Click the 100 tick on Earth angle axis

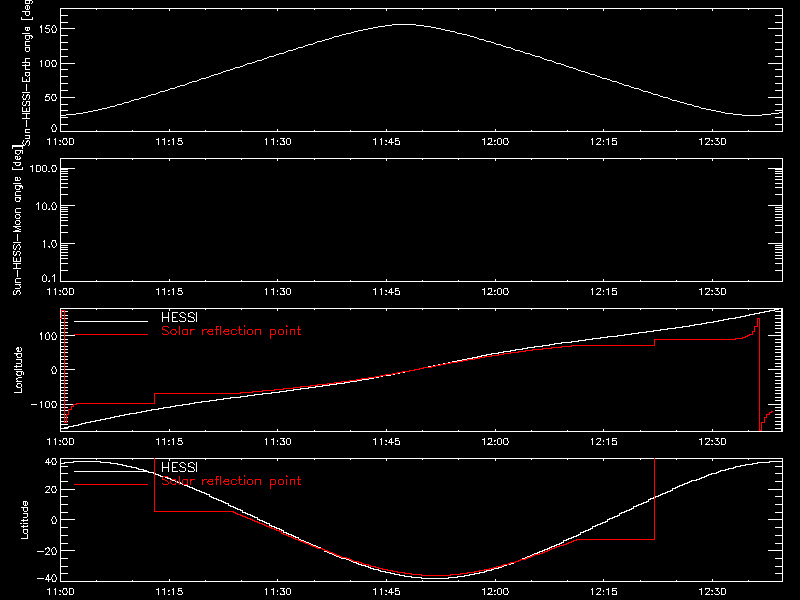pyautogui.click(x=48, y=64)
